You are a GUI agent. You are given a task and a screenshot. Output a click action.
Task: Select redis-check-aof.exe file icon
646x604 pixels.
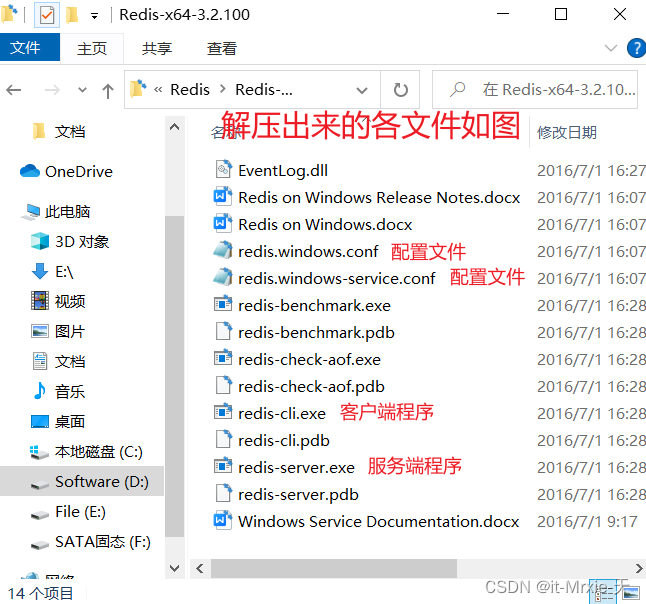[x=223, y=359]
